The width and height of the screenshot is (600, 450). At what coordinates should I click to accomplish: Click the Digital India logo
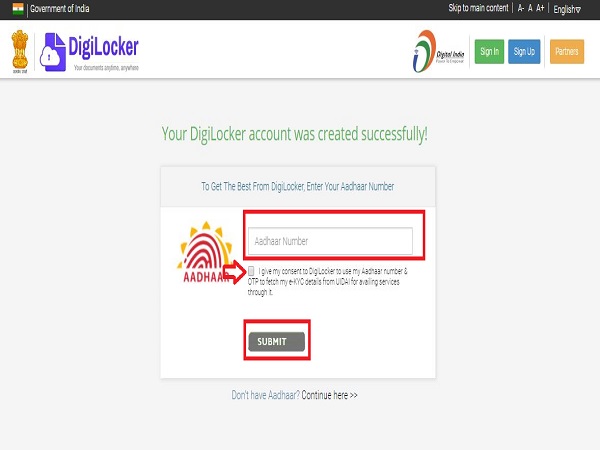click(x=439, y=51)
